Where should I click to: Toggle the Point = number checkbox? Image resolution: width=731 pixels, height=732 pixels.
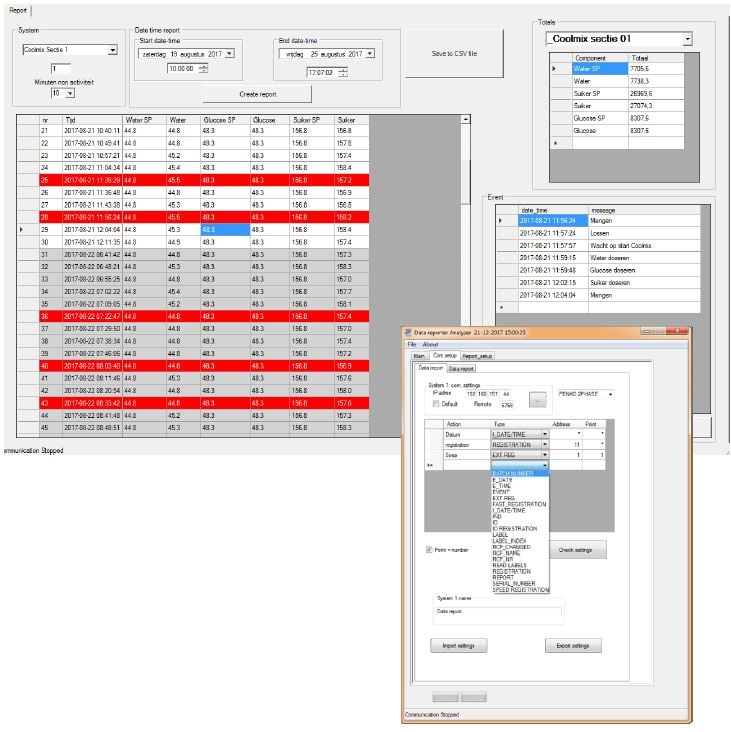pyautogui.click(x=429, y=550)
